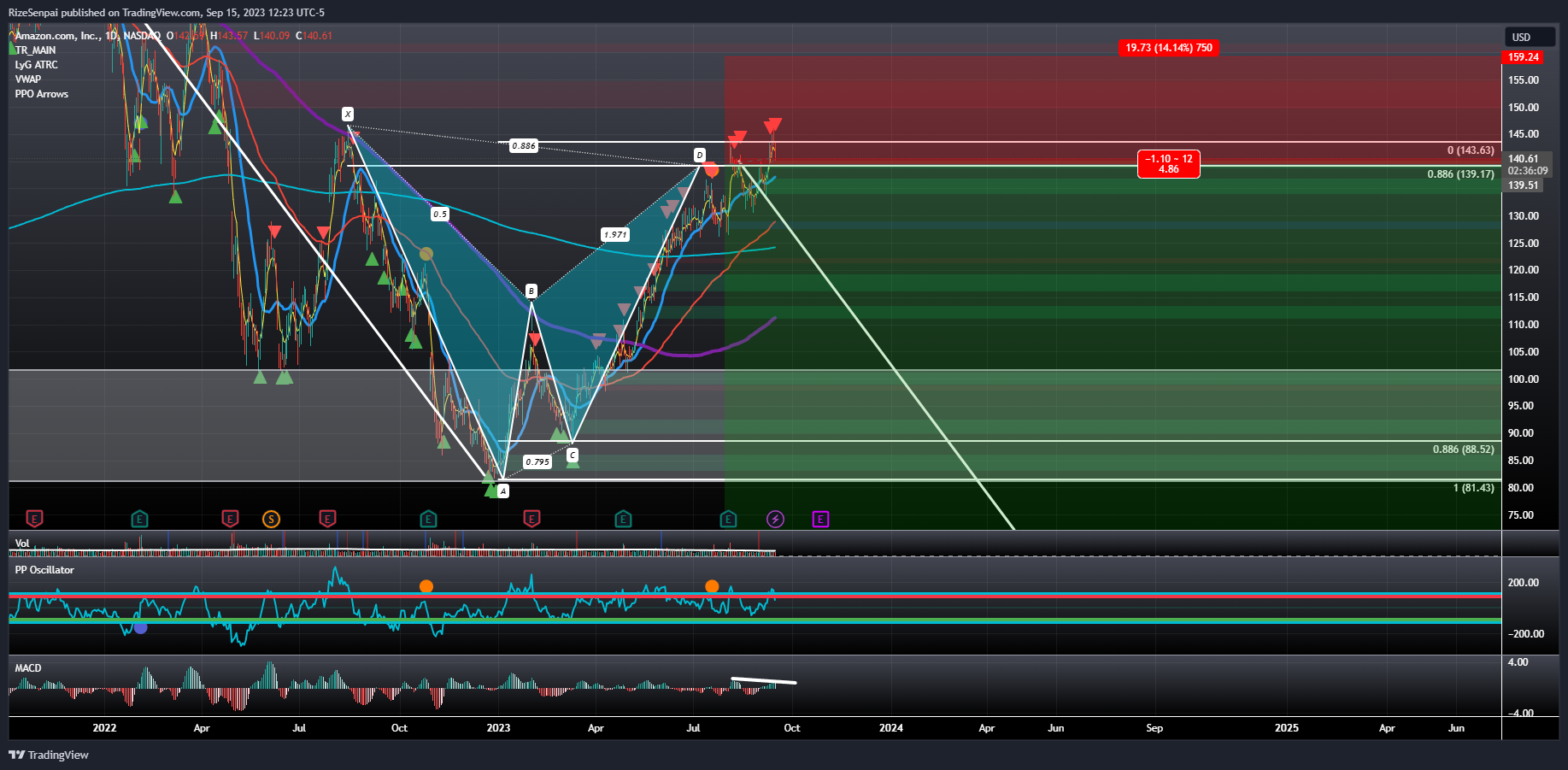
Task: Select the LyG ATRC indicator legend
Action: (36, 65)
